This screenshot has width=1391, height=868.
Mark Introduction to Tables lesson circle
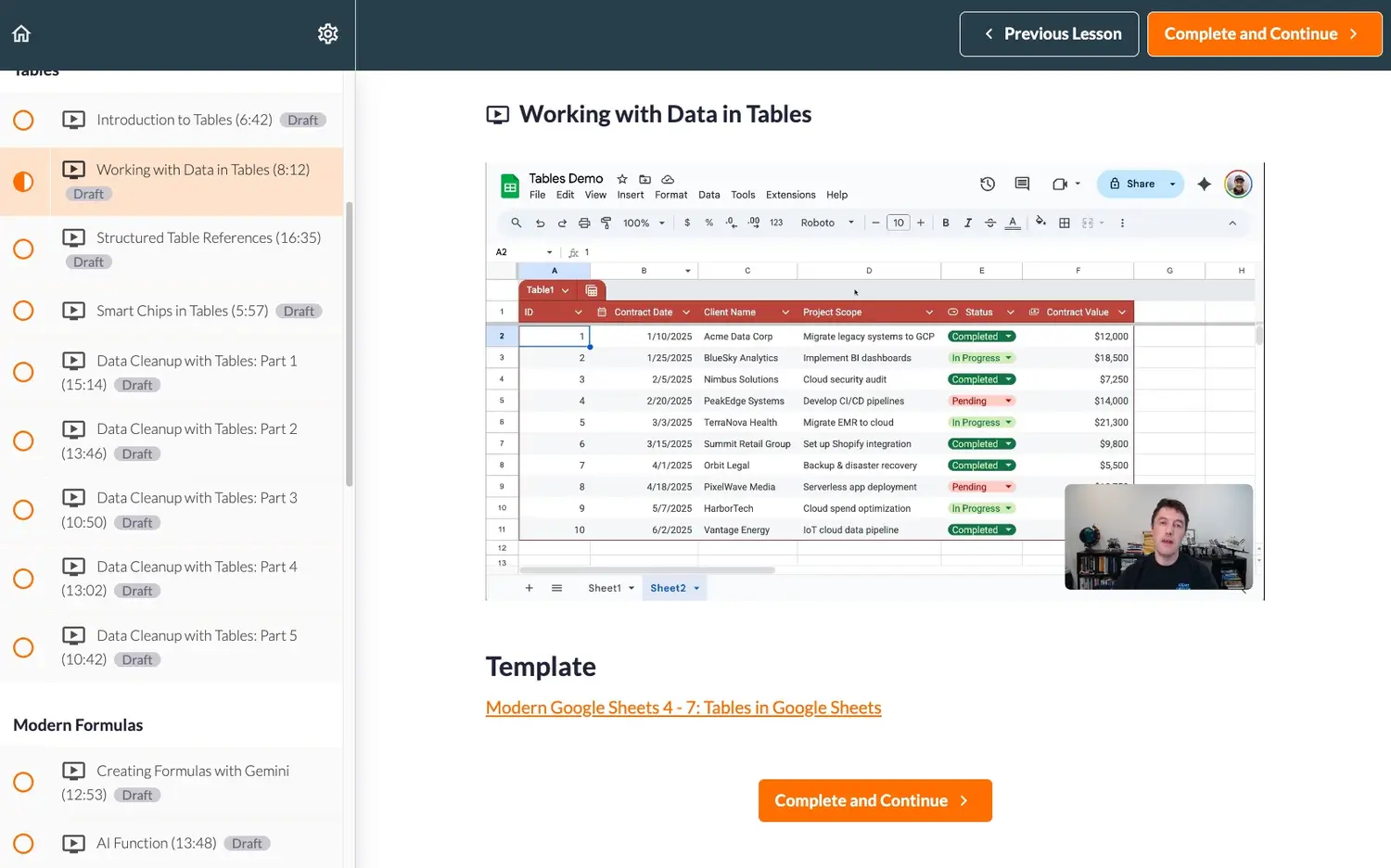(24, 121)
